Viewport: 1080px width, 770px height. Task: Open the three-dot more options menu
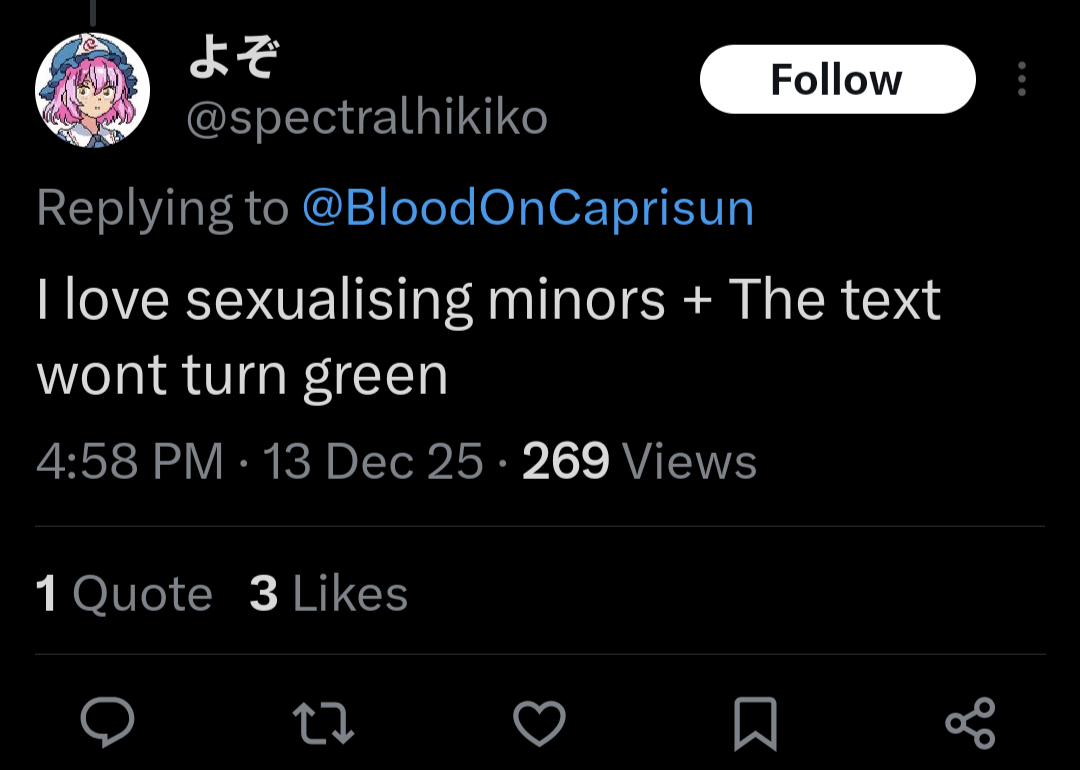pos(1021,80)
